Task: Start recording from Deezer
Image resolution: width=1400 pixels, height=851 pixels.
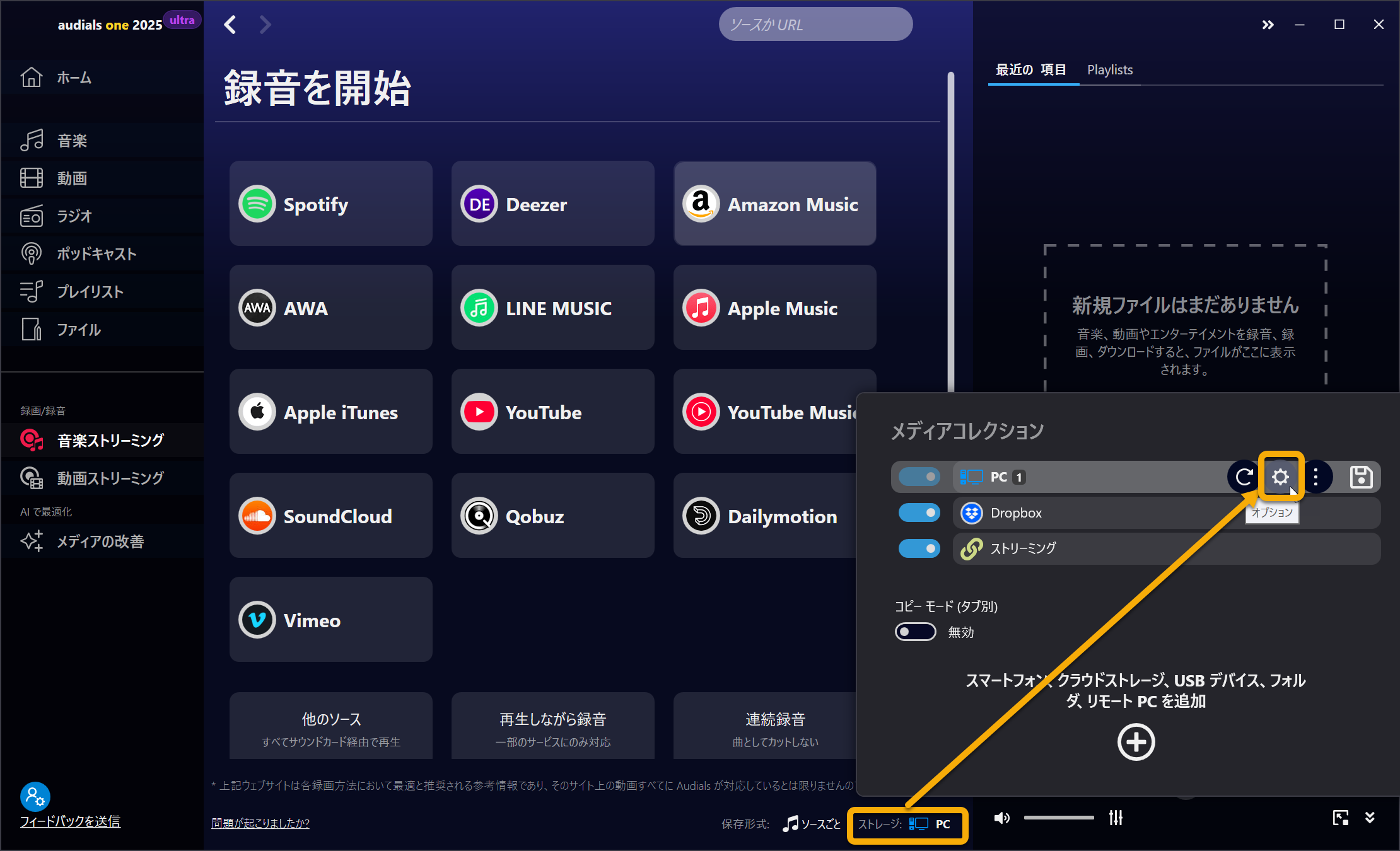Action: click(x=553, y=204)
